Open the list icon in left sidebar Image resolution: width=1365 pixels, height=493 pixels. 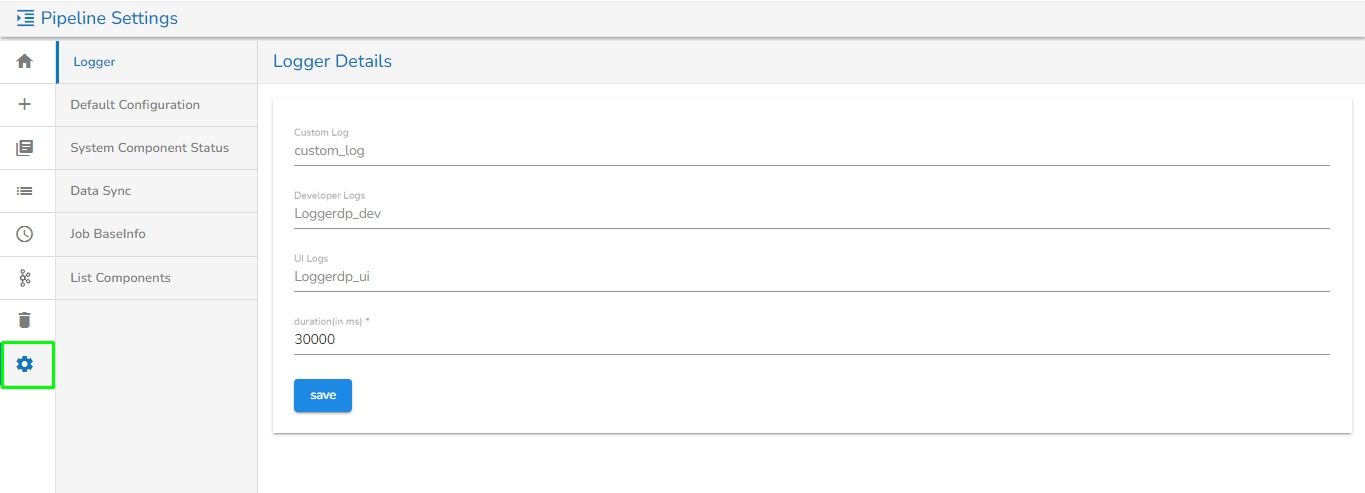pyautogui.click(x=25, y=191)
